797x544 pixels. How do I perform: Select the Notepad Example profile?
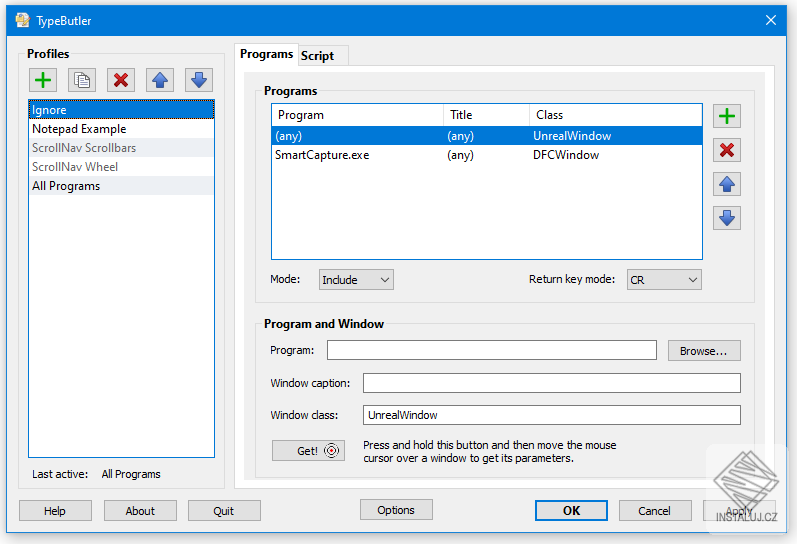(x=79, y=129)
